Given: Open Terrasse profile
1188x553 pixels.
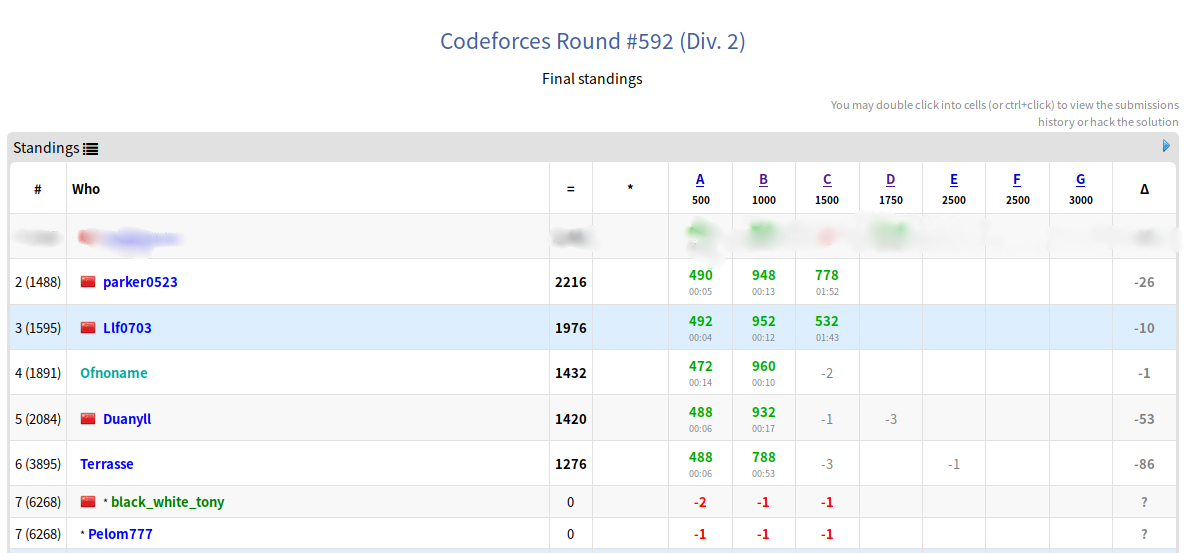Looking at the screenshot, I should tap(107, 464).
